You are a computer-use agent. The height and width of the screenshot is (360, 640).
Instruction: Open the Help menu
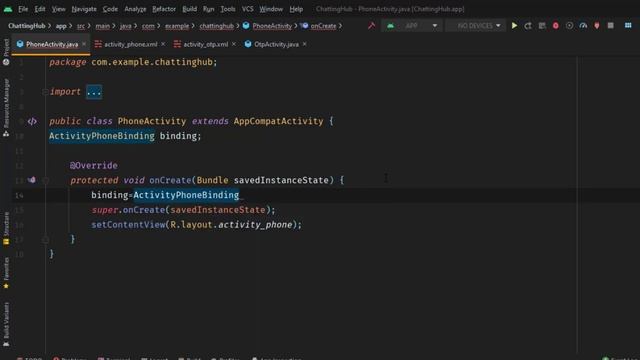[x=296, y=9]
